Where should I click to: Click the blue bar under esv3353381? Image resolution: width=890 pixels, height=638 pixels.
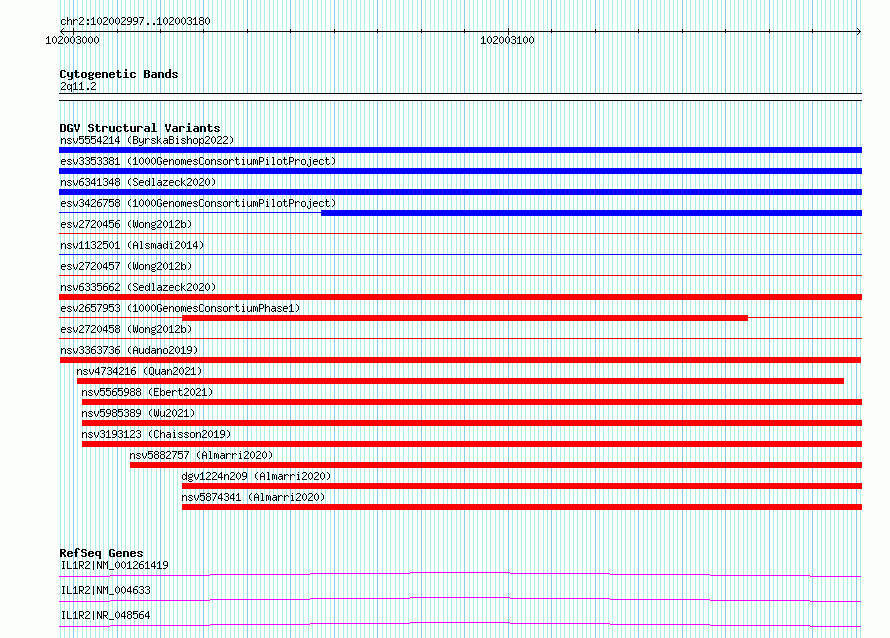[460, 171]
